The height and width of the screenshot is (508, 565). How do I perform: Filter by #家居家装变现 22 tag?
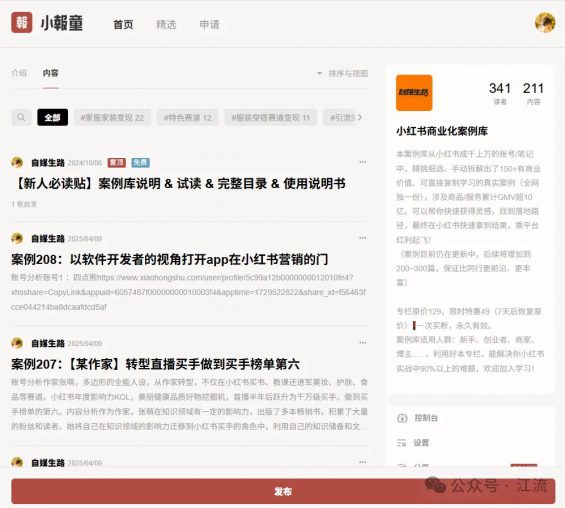click(112, 117)
